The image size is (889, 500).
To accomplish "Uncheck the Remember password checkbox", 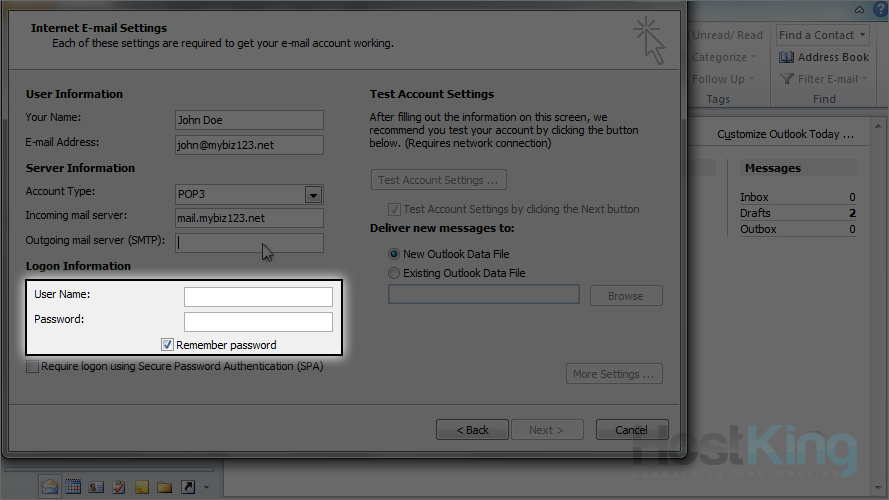I will pyautogui.click(x=168, y=345).
